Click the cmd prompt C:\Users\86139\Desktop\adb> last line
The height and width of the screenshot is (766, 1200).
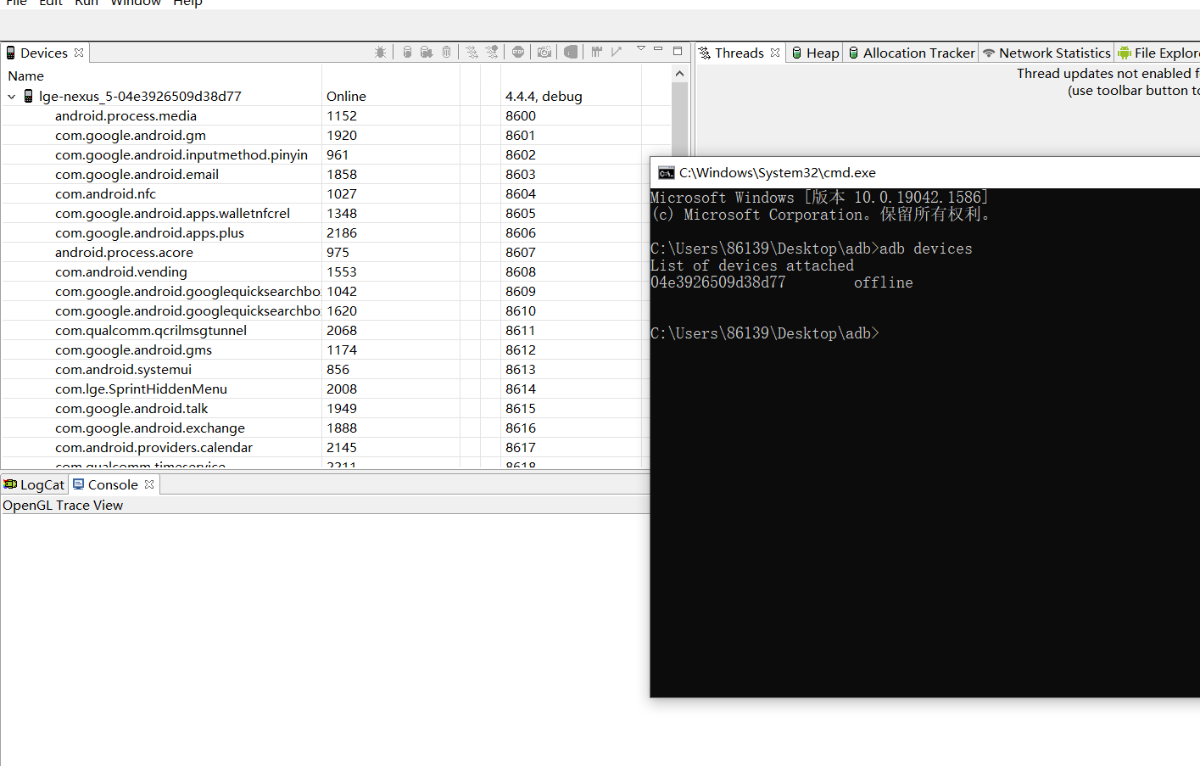[765, 334]
